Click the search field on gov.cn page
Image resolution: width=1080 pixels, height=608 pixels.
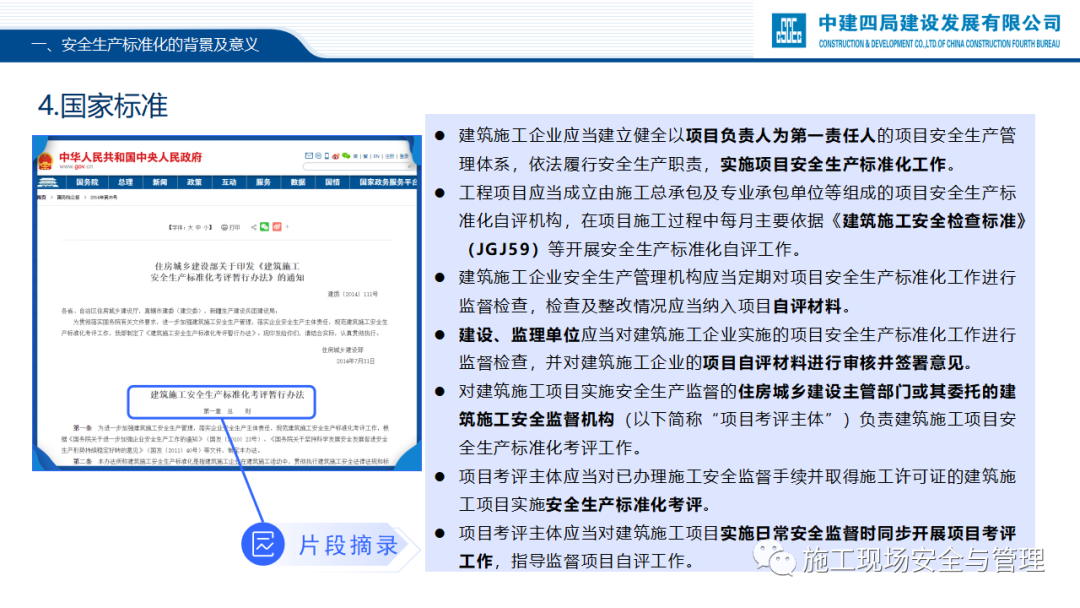pyautogui.click(x=358, y=166)
